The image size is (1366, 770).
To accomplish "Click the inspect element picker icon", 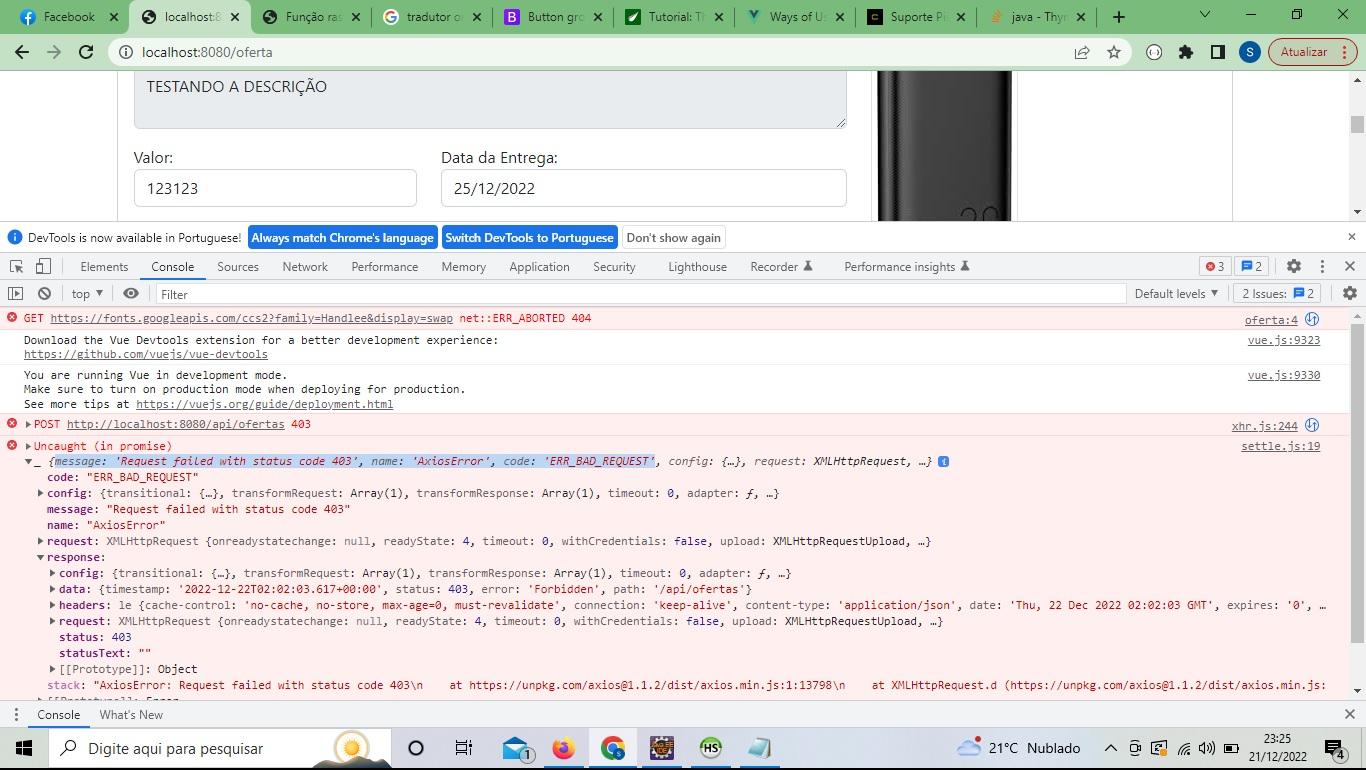I will click(17, 266).
